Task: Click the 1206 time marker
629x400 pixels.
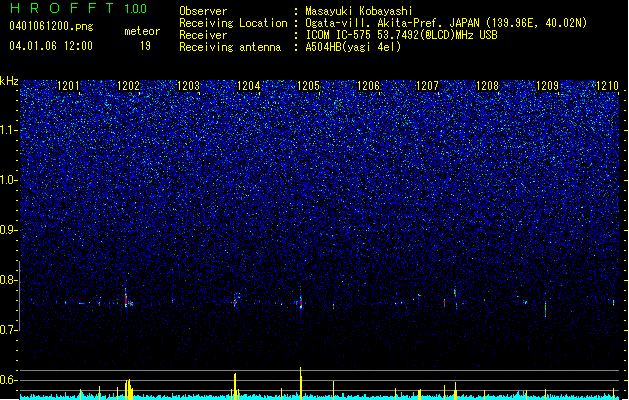Action: pyautogui.click(x=368, y=86)
